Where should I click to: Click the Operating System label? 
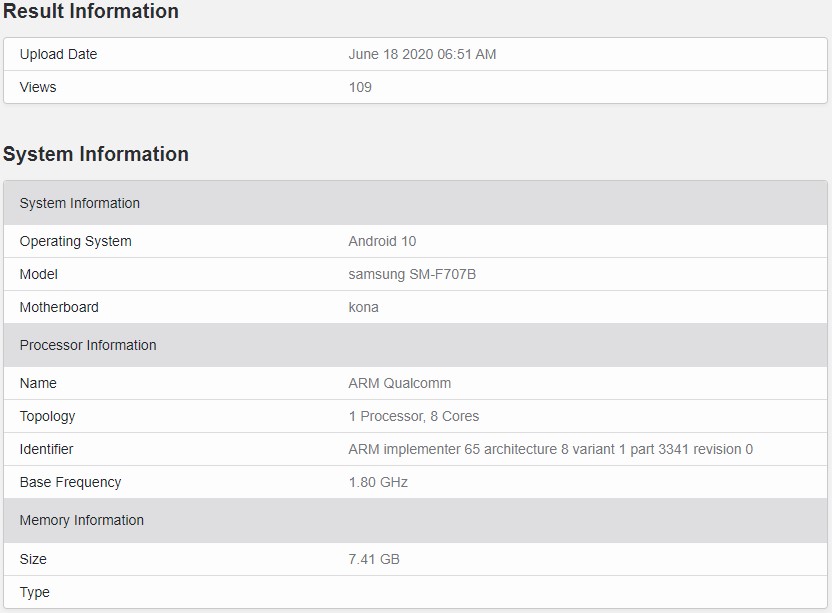pyautogui.click(x=75, y=241)
